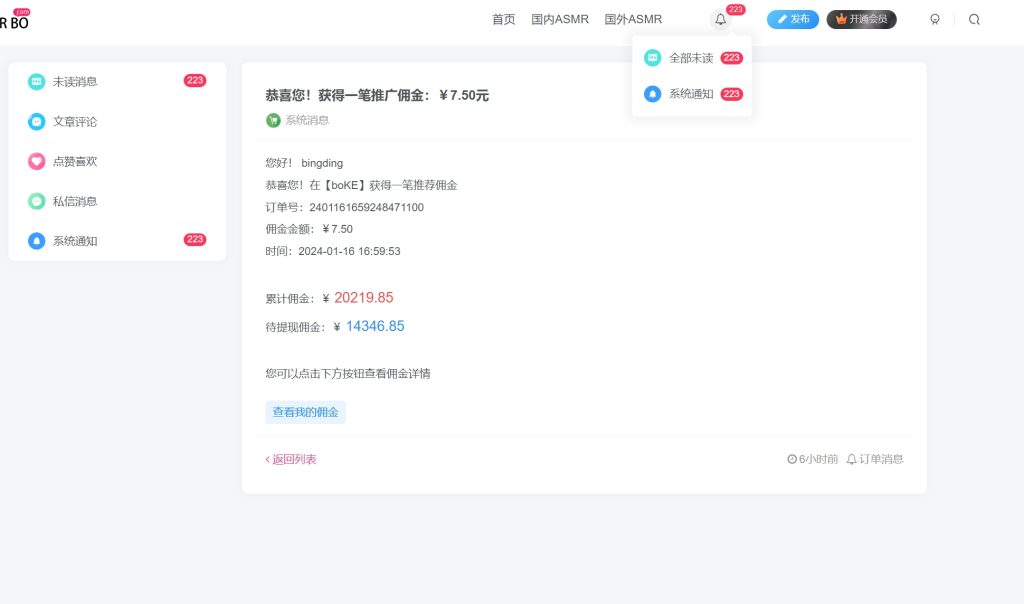The width and height of the screenshot is (1024, 604).
Task: Open the notification bell in top navigation
Action: point(720,19)
